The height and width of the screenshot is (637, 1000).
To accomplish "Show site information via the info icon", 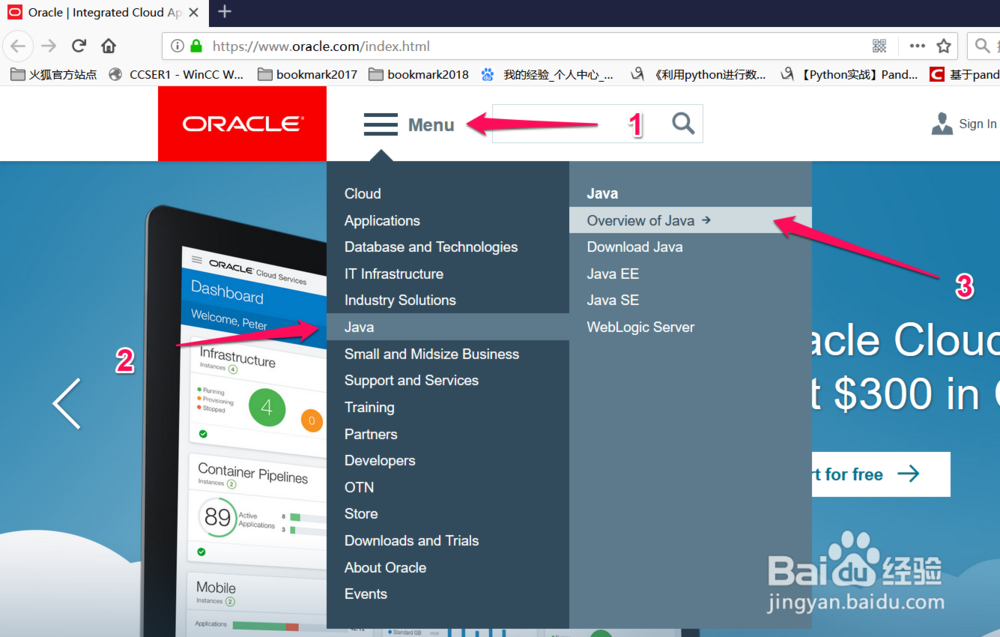I will click(x=177, y=46).
